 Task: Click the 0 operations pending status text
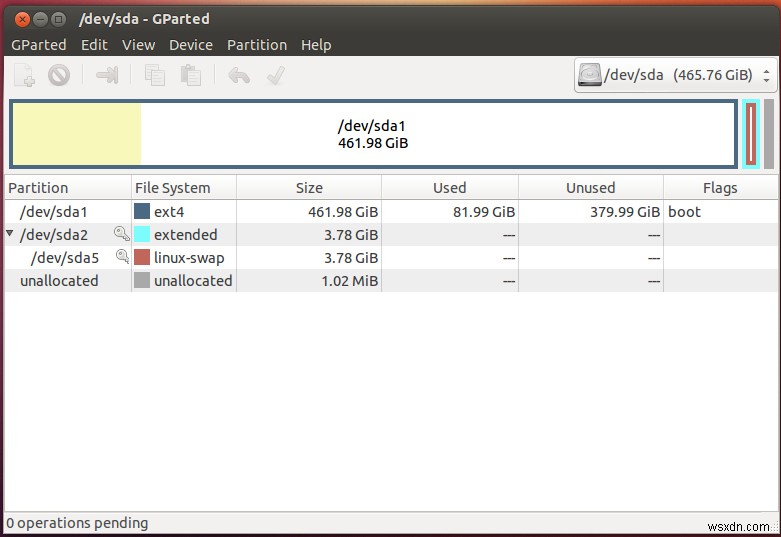(77, 523)
